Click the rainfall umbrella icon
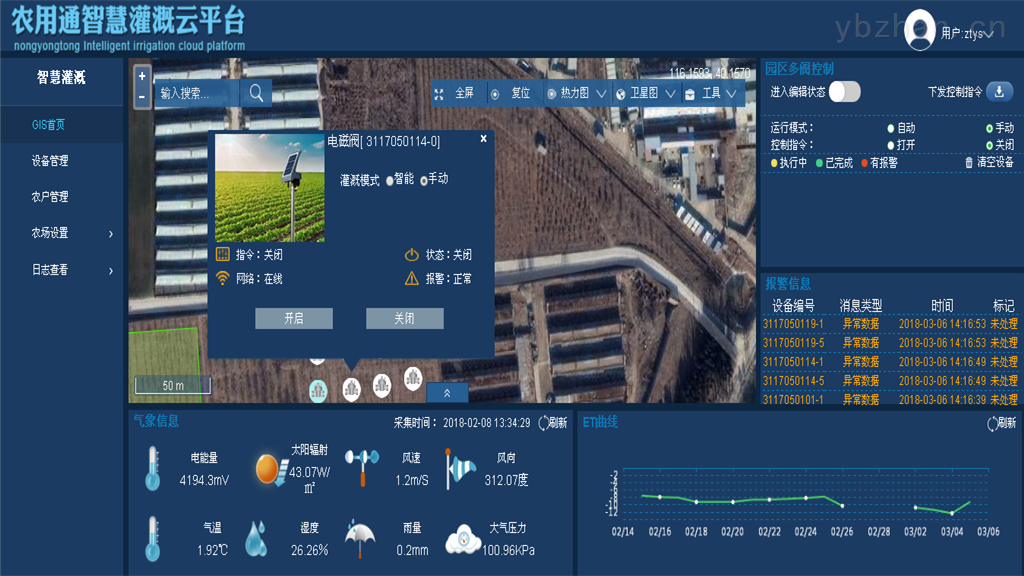Image resolution: width=1024 pixels, height=576 pixels. coord(360,539)
